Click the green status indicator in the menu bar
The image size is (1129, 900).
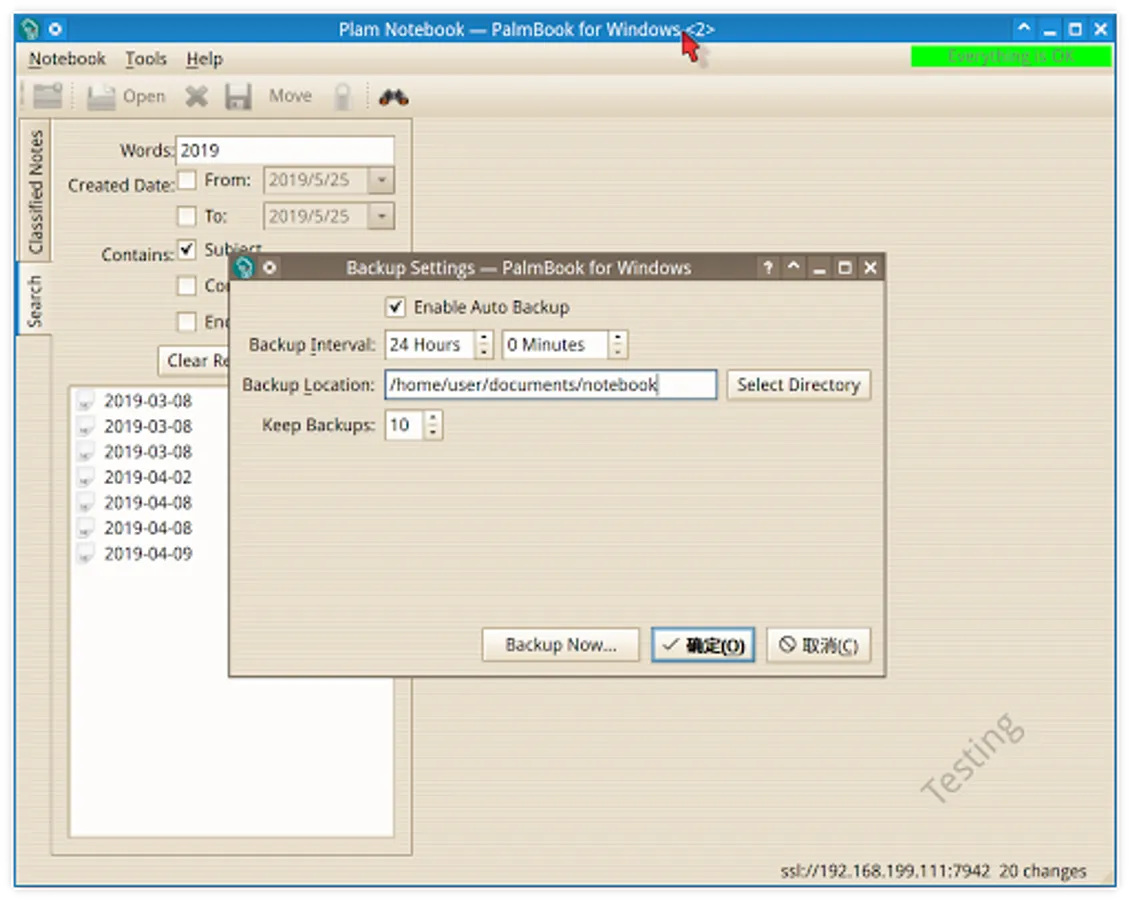[x=1011, y=56]
